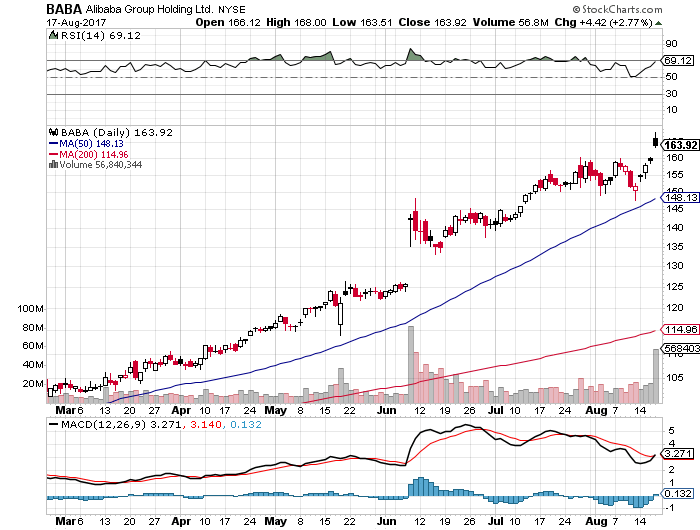This screenshot has width=700, height=530.
Task: Click the Low 163.51 value
Action: point(362,22)
